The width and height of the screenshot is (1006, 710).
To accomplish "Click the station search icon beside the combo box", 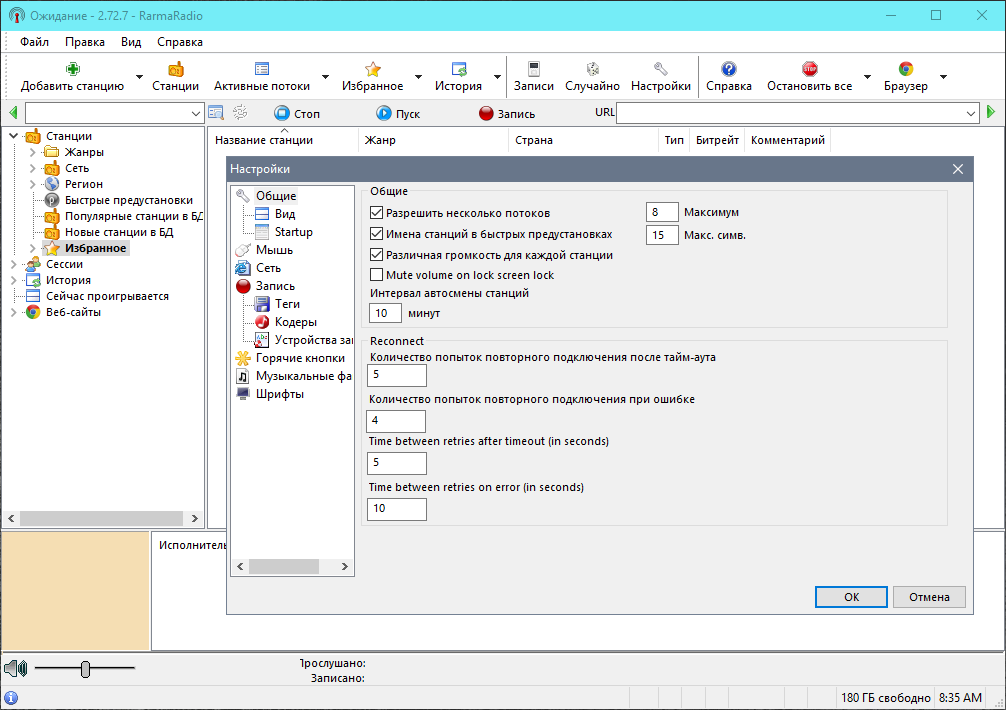I will tap(216, 113).
